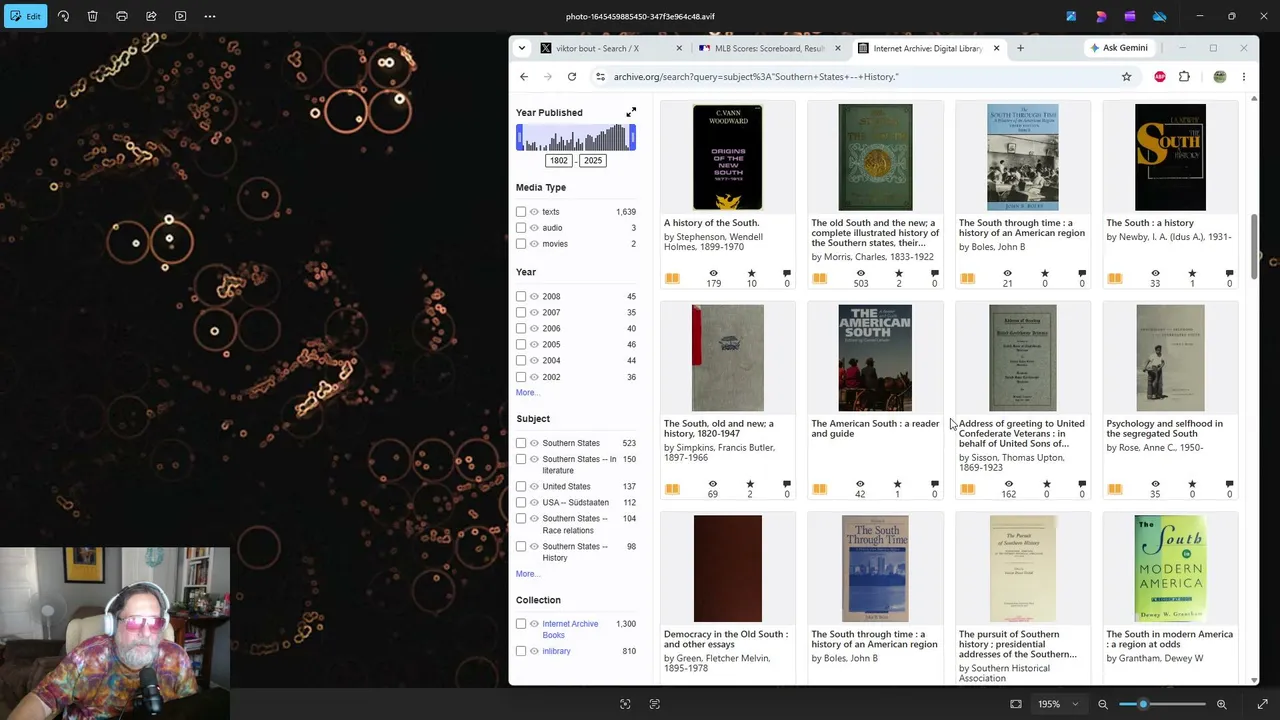Viewport: 1280px width, 720px height.
Task: Go back in the browser
Action: click(x=524, y=77)
